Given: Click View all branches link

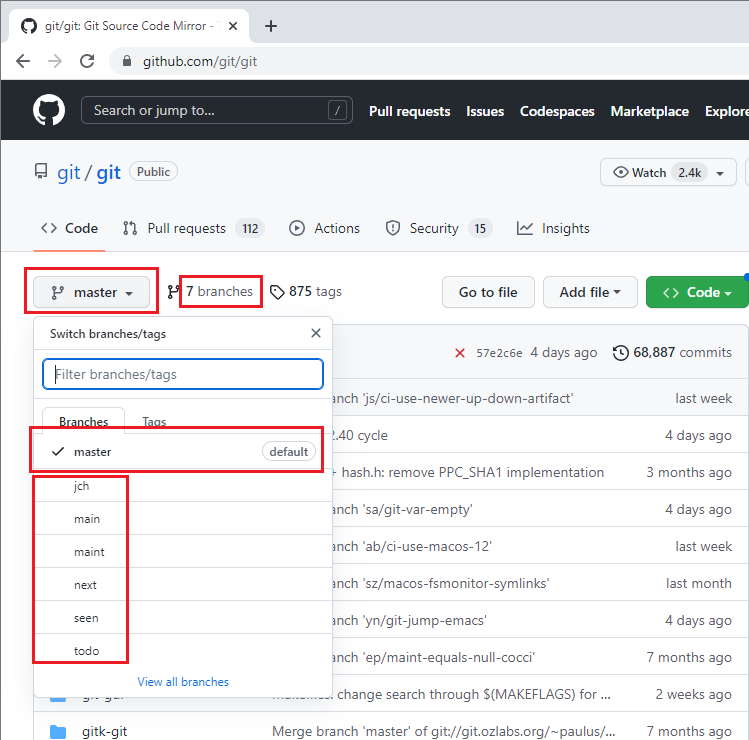Looking at the screenshot, I should [183, 682].
